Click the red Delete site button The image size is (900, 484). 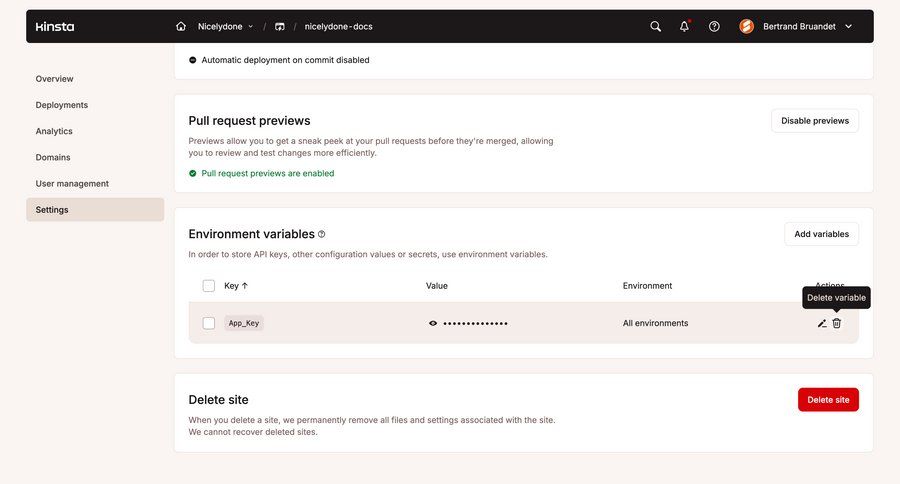click(x=828, y=400)
